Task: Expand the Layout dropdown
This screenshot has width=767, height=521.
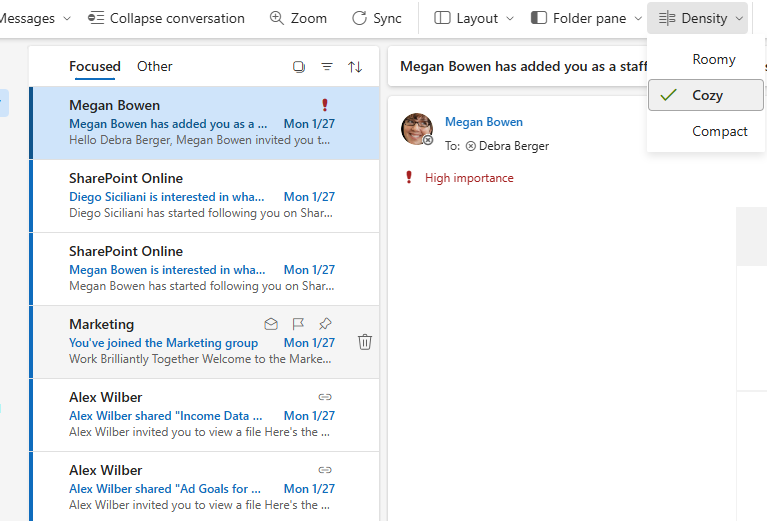Action: (474, 18)
